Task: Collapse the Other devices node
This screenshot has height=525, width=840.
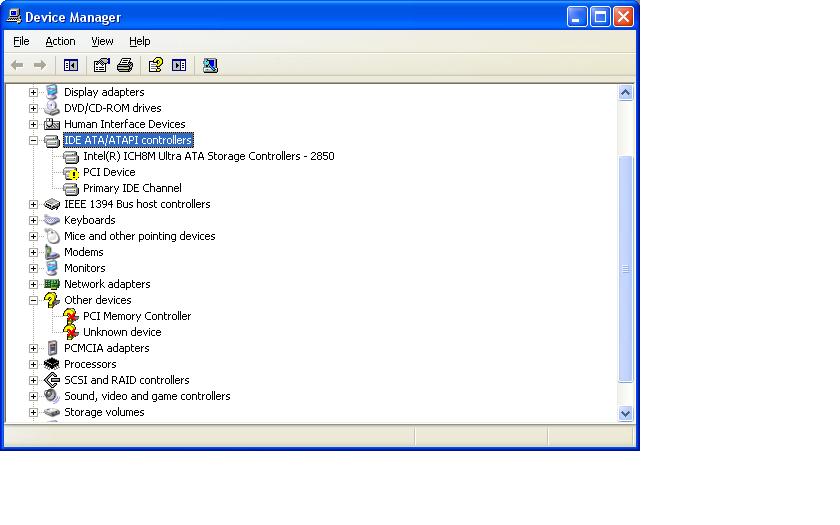Action: [x=33, y=301]
